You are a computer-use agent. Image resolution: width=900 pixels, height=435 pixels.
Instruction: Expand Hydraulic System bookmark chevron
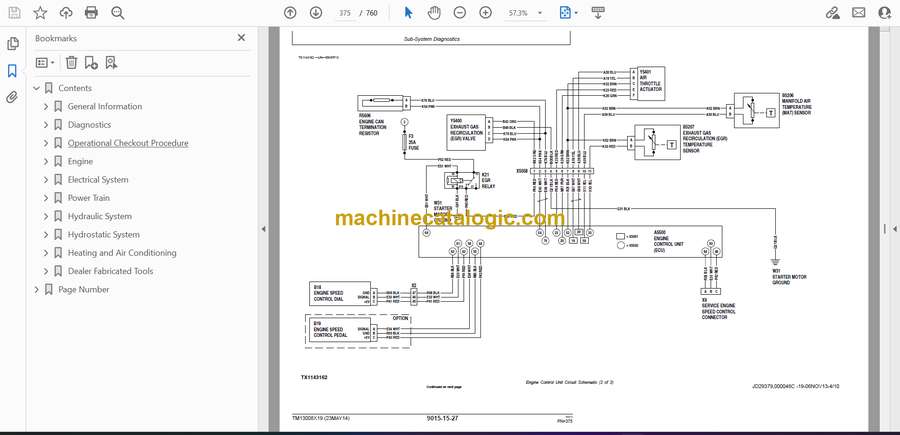point(46,216)
